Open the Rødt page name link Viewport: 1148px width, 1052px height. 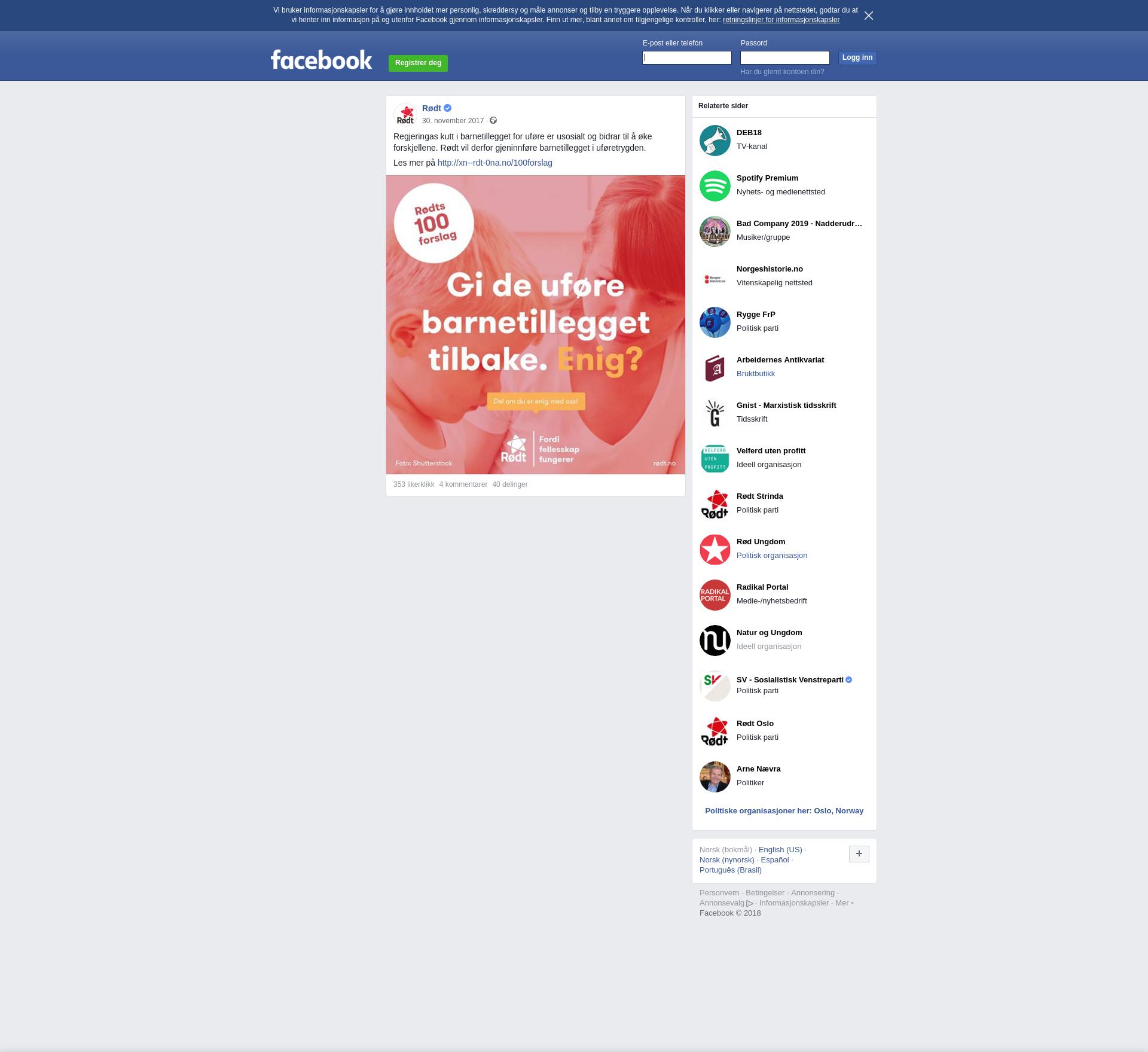click(432, 108)
